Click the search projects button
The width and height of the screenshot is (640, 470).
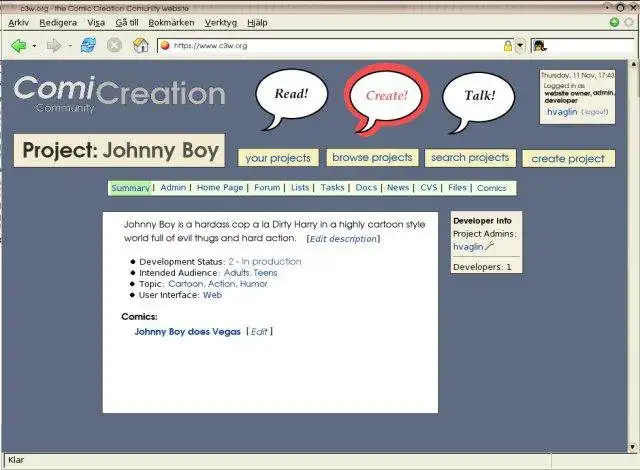pos(470,157)
